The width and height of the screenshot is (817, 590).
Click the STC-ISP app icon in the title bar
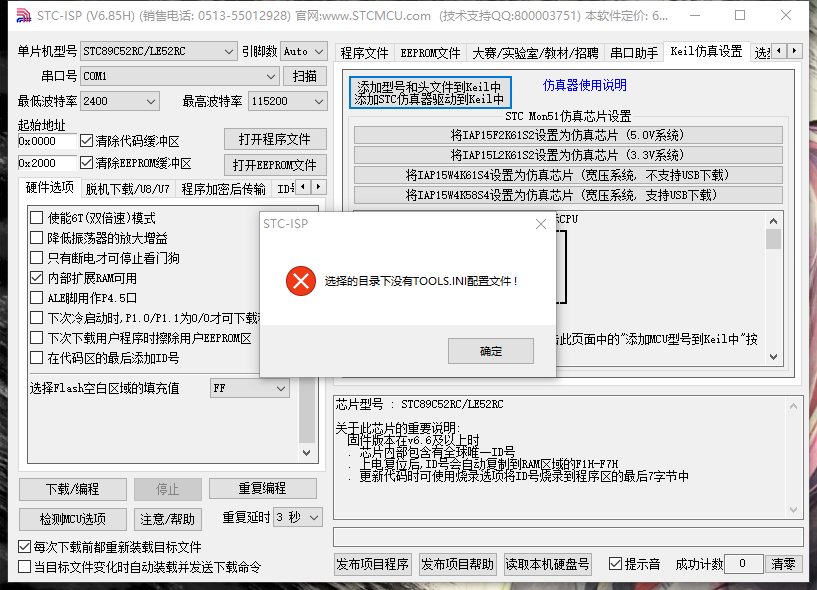pyautogui.click(x=23, y=16)
